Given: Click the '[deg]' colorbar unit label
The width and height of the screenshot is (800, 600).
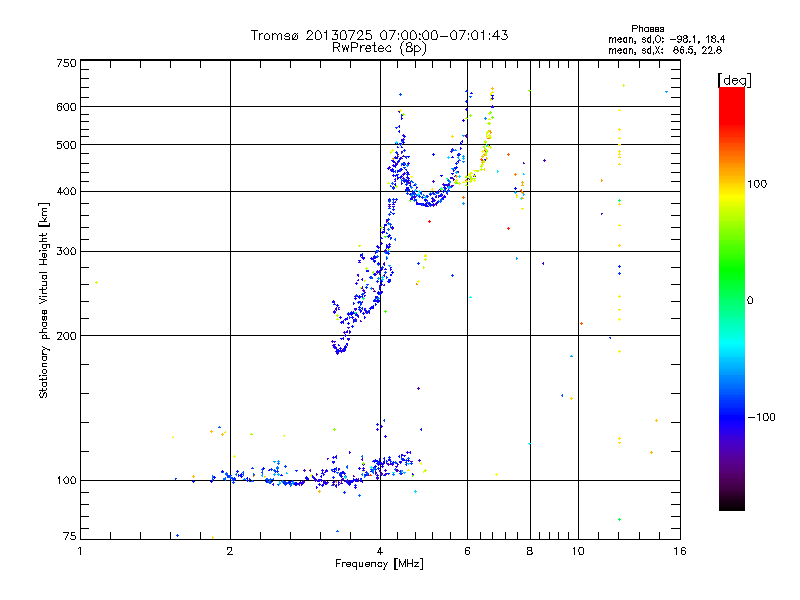Looking at the screenshot, I should coord(734,80).
